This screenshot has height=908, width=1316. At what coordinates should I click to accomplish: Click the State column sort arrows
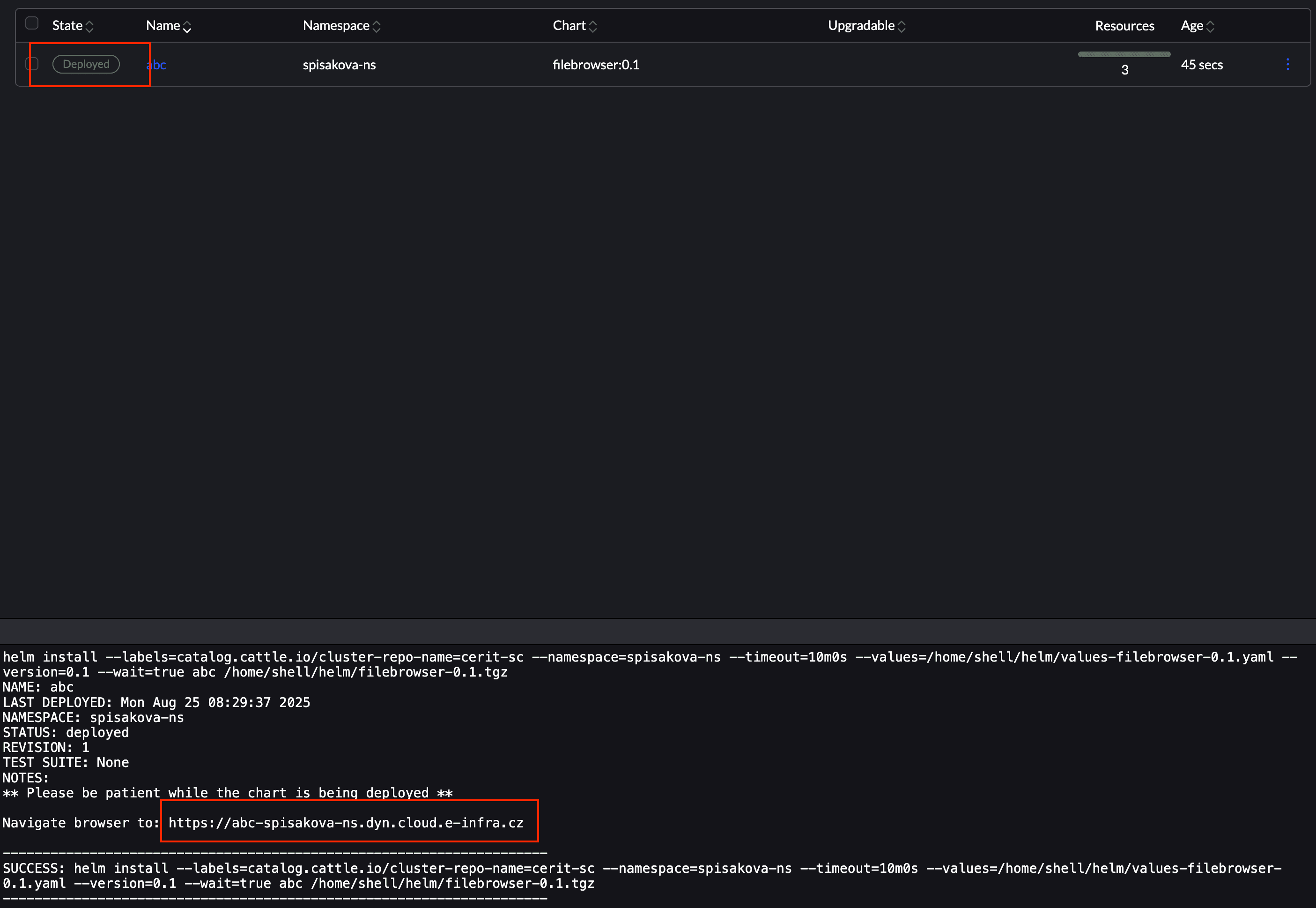pos(89,26)
